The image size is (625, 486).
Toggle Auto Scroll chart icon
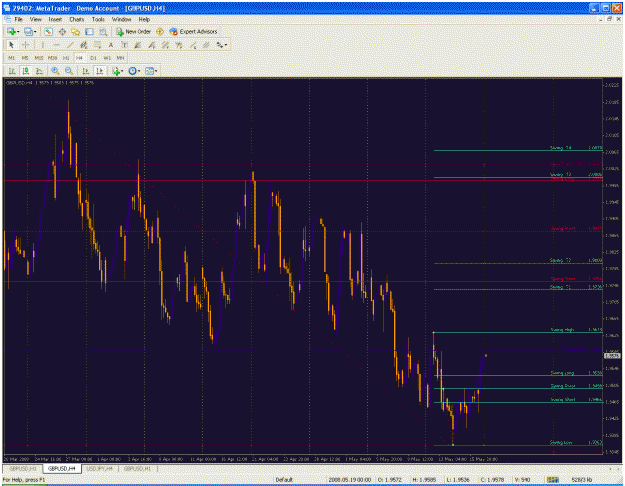click(86, 71)
